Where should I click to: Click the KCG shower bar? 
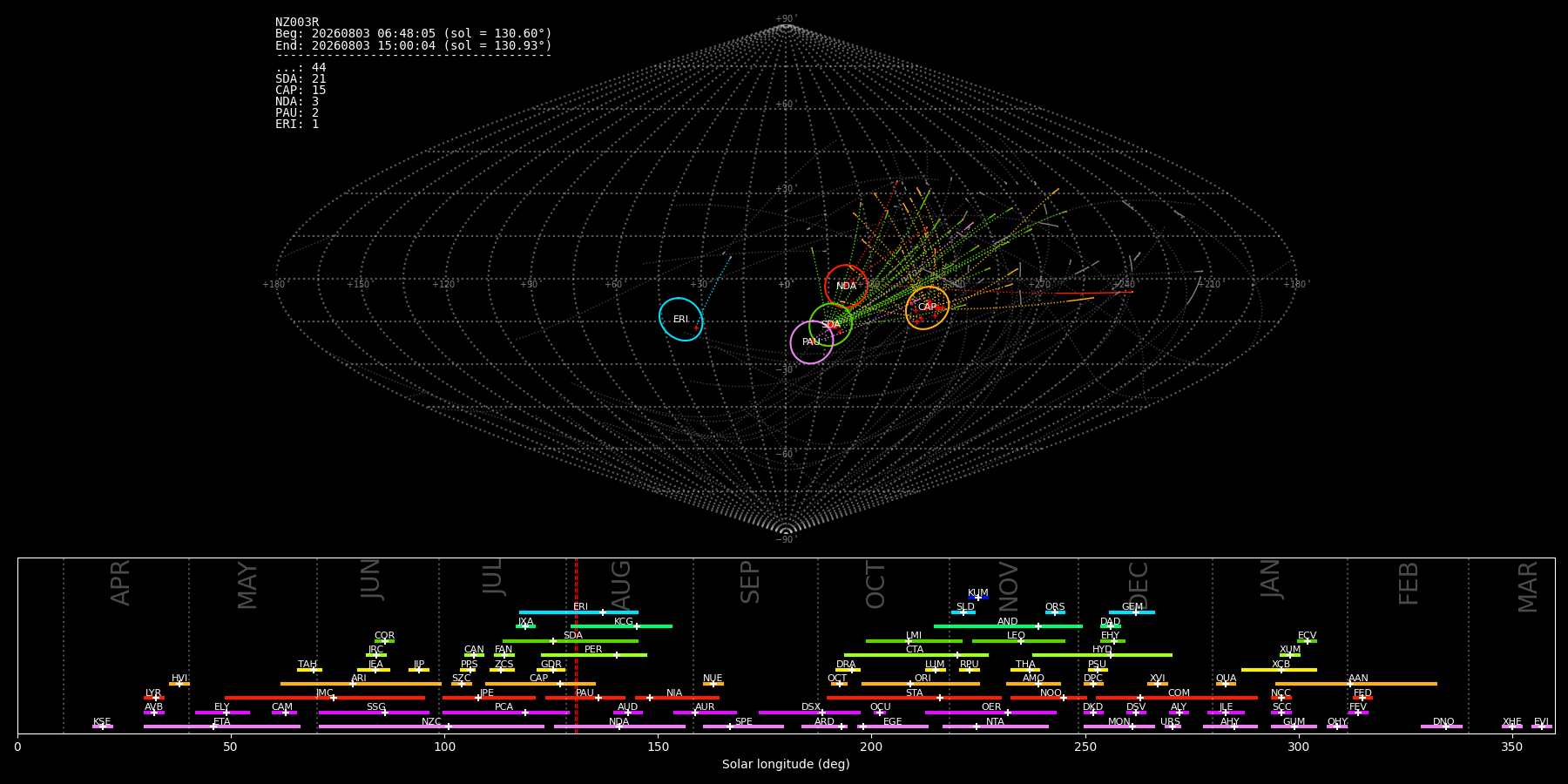point(621,626)
